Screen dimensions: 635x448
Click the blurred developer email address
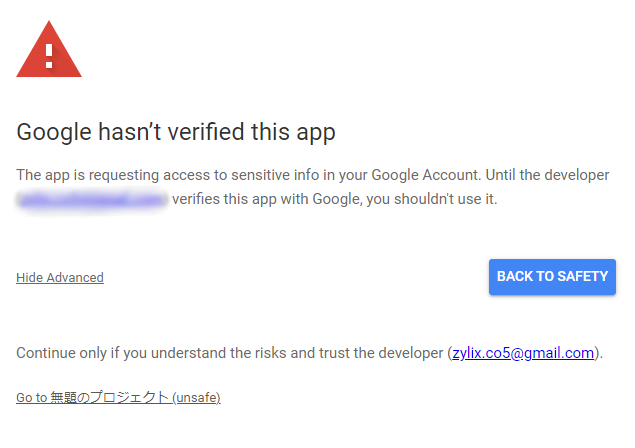[x=91, y=199]
